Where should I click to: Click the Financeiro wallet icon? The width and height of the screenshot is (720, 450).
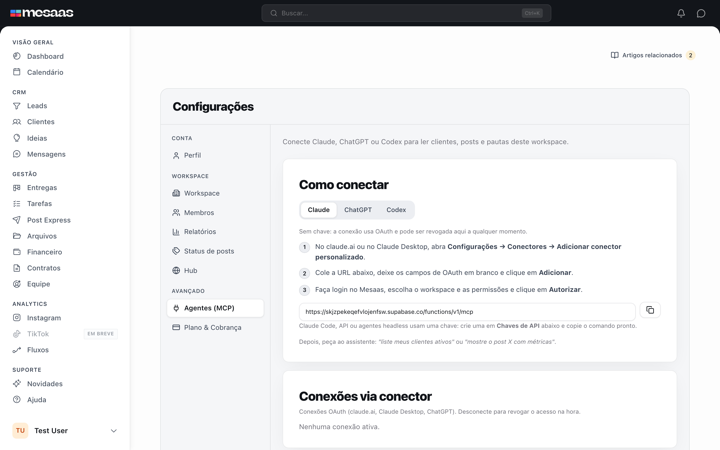pyautogui.click(x=17, y=252)
